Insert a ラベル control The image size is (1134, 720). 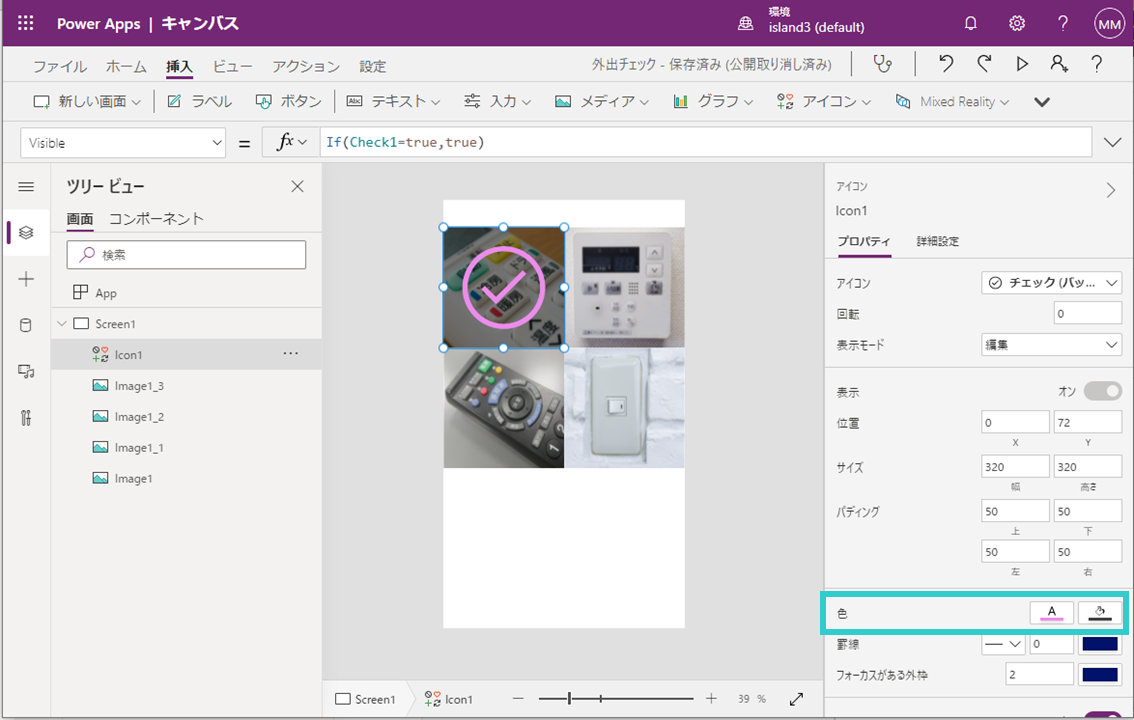click(200, 101)
